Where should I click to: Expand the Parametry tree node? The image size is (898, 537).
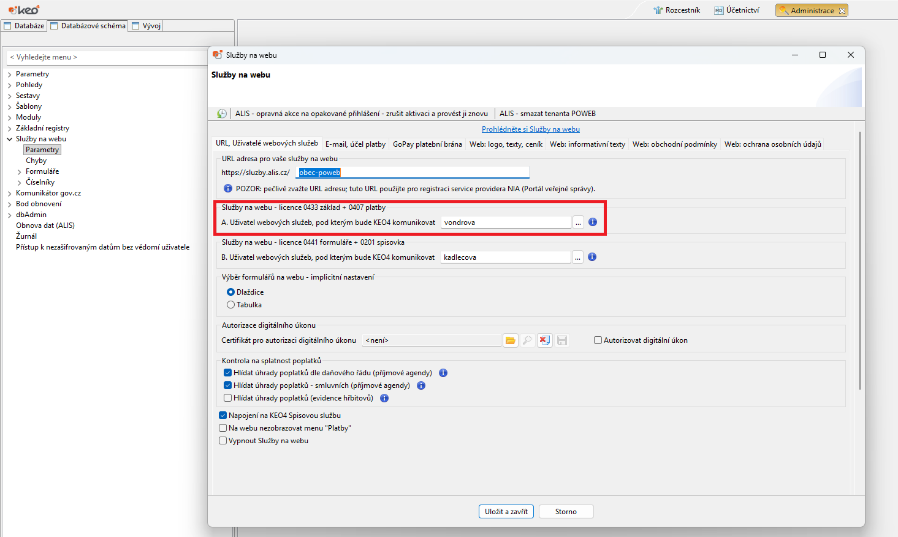click(x=10, y=74)
